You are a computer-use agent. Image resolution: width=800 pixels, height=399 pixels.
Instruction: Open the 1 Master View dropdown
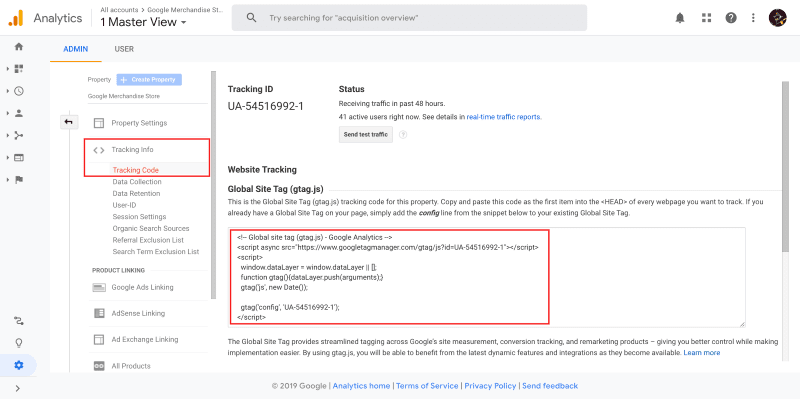143,22
